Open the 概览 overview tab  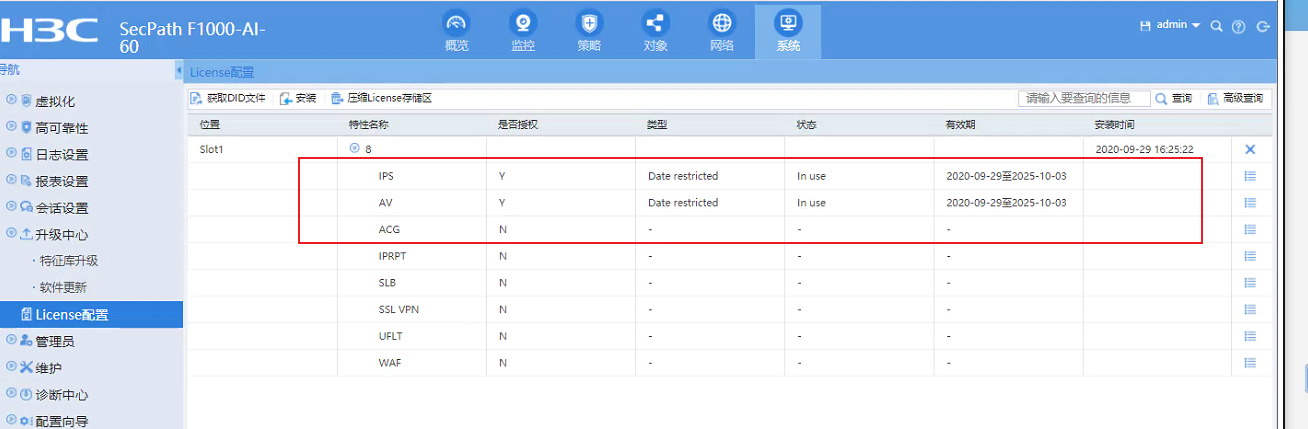pyautogui.click(x=456, y=32)
